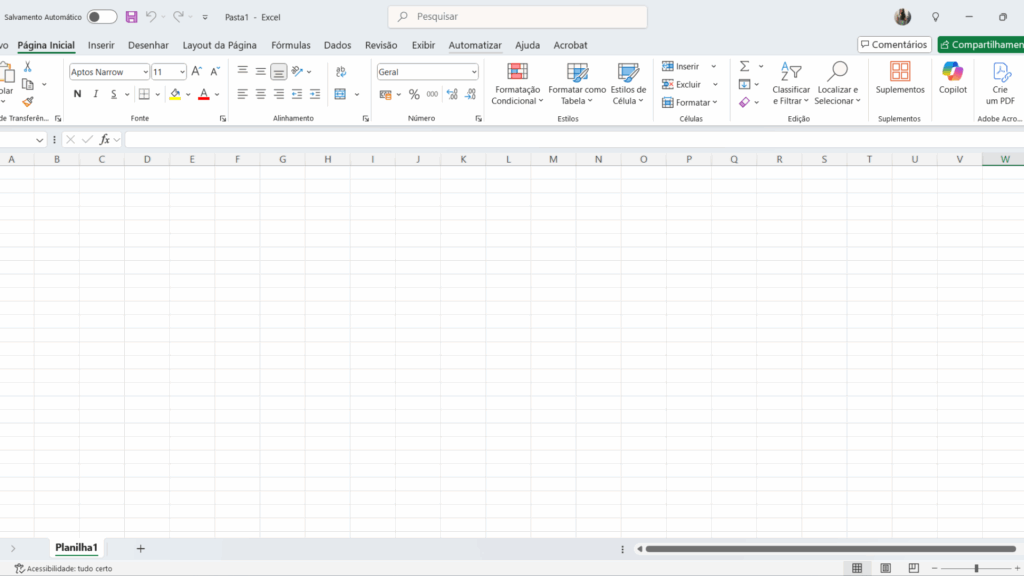Click the Cut scissors icon

tap(28, 66)
